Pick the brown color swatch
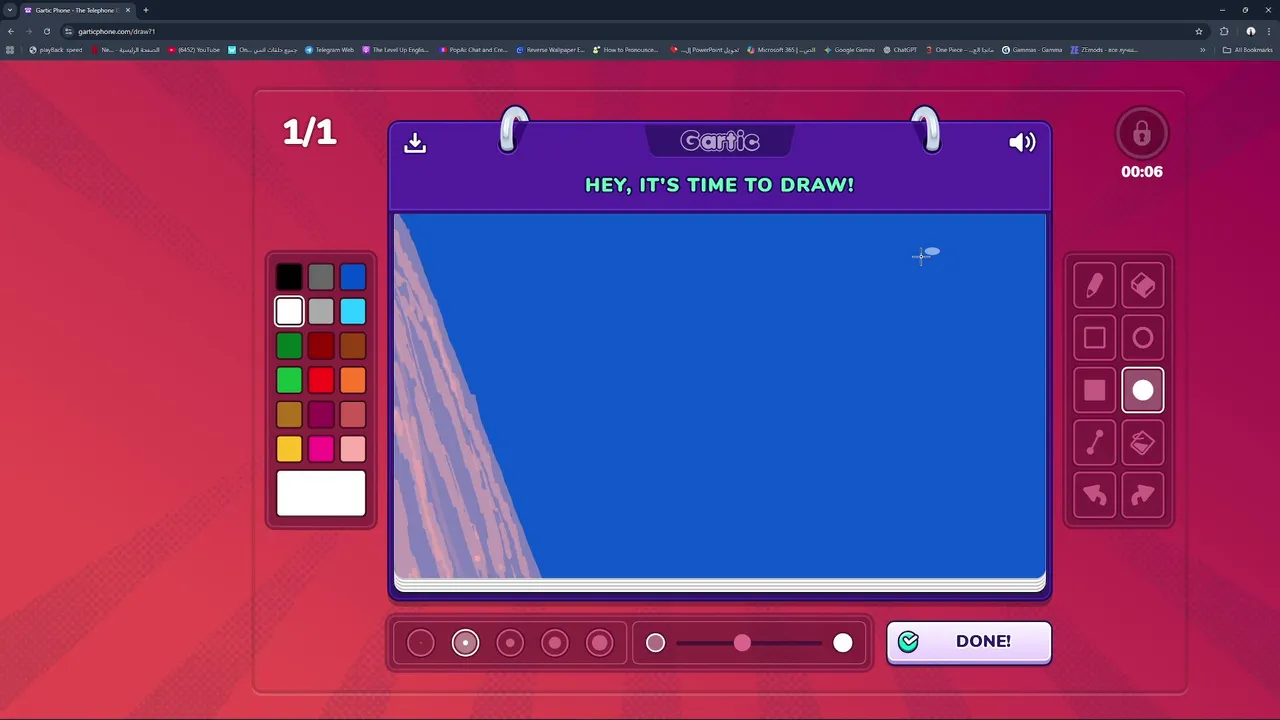1280x720 pixels. pyautogui.click(x=353, y=346)
